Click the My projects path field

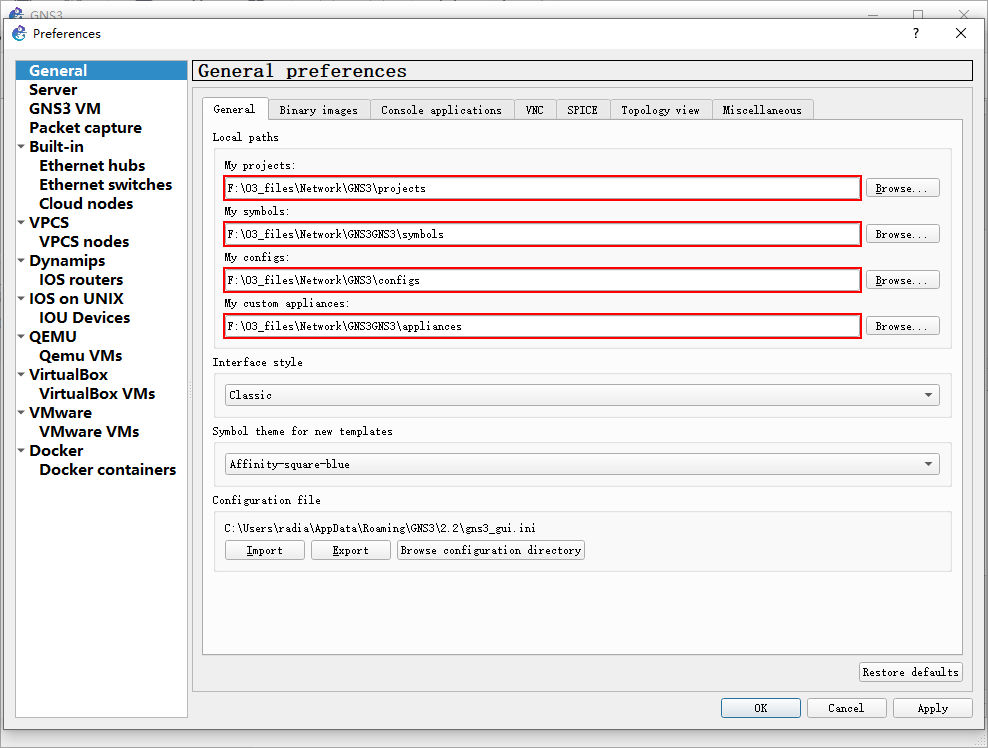coord(542,188)
